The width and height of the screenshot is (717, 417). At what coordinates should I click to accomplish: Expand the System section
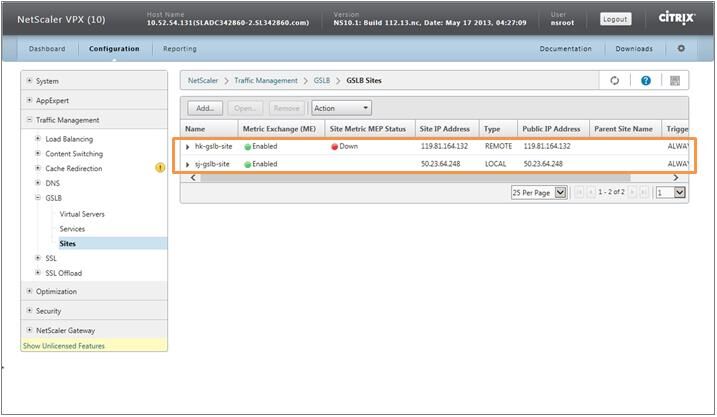click(x=29, y=81)
